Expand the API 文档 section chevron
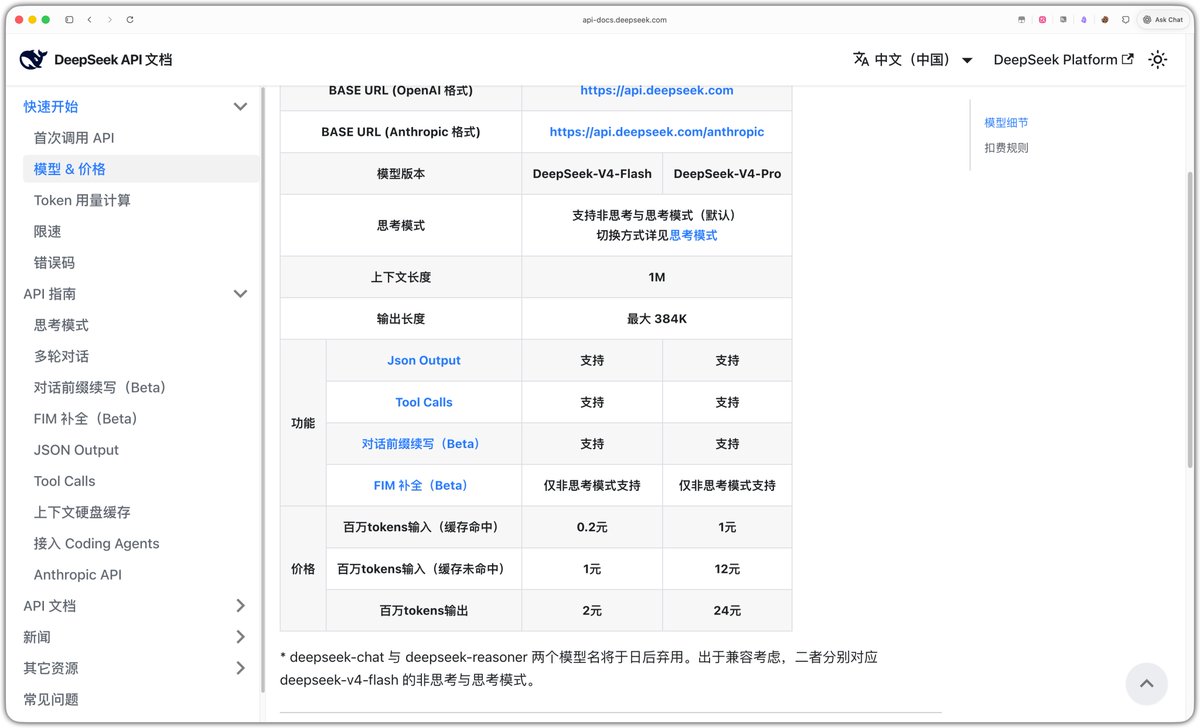This screenshot has width=1200, height=728. (240, 606)
